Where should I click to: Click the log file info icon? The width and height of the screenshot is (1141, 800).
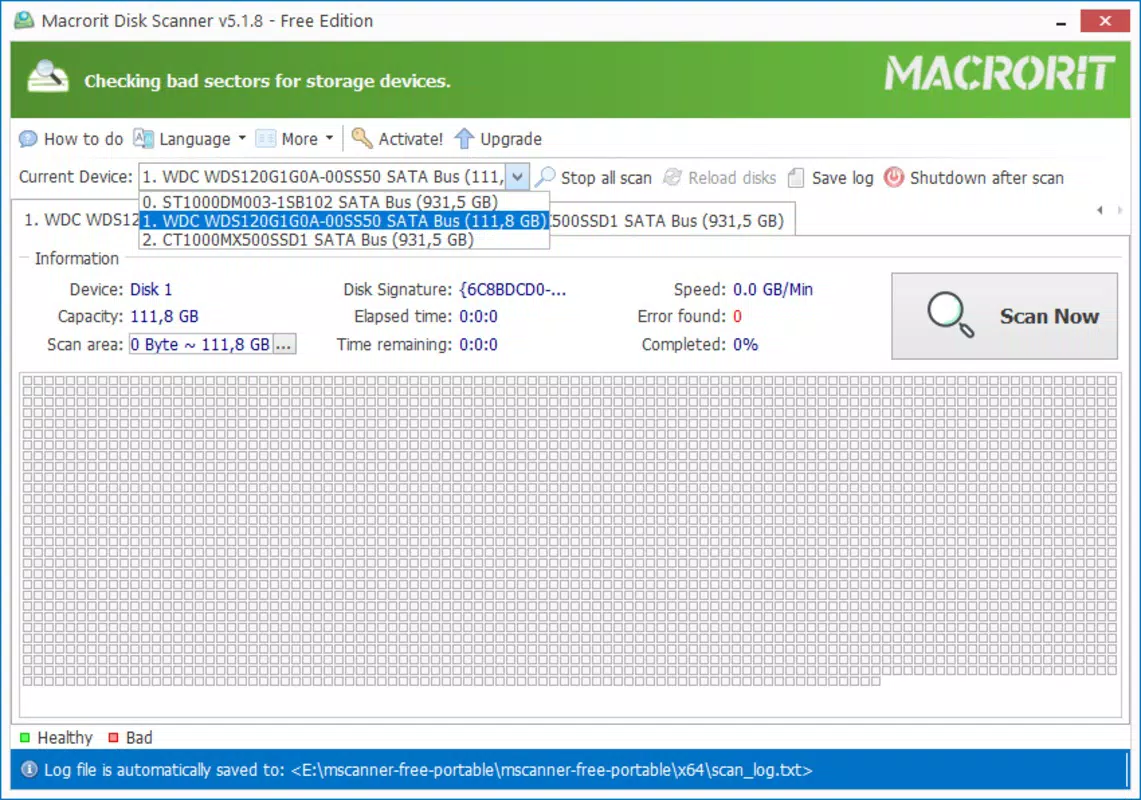[29, 769]
